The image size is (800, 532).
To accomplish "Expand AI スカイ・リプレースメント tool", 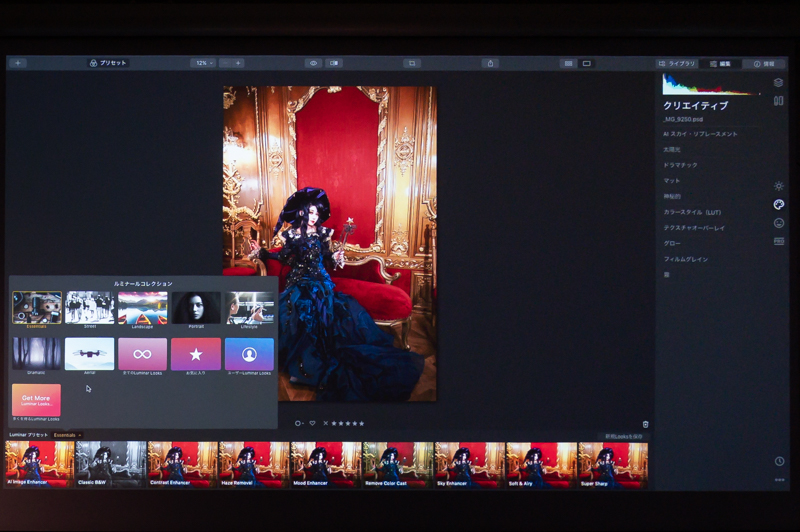I will (x=700, y=134).
